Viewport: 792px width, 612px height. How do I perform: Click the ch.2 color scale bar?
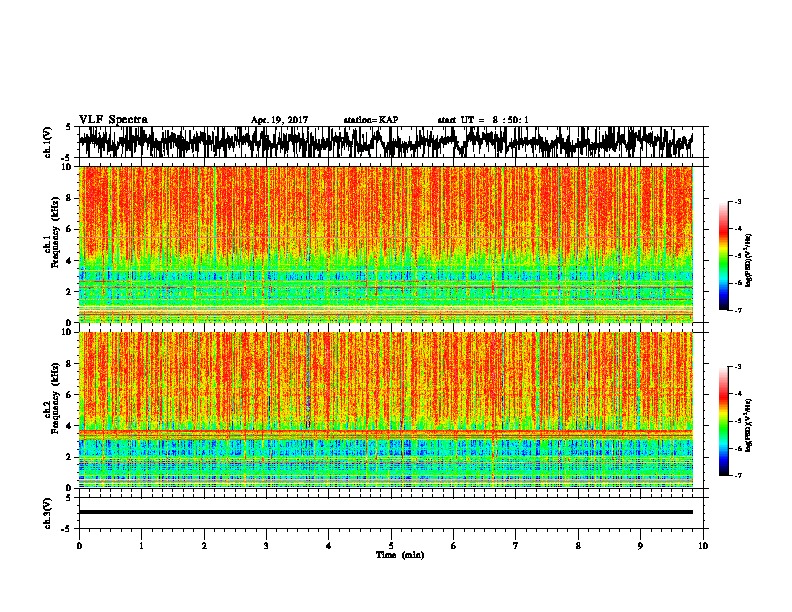pos(724,421)
